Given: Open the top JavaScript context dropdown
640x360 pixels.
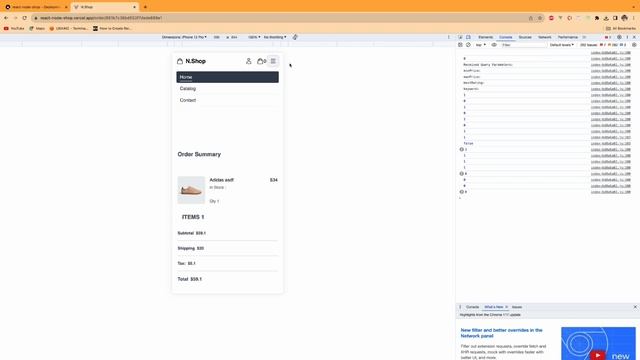Looking at the screenshot, I should 481,45.
